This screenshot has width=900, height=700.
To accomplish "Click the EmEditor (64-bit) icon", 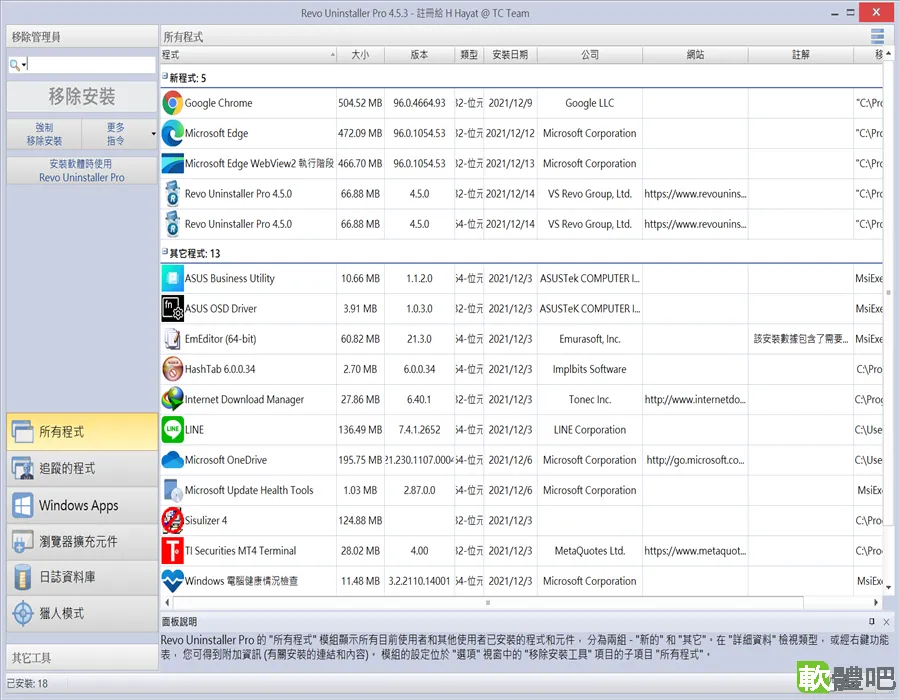I will (x=172, y=339).
